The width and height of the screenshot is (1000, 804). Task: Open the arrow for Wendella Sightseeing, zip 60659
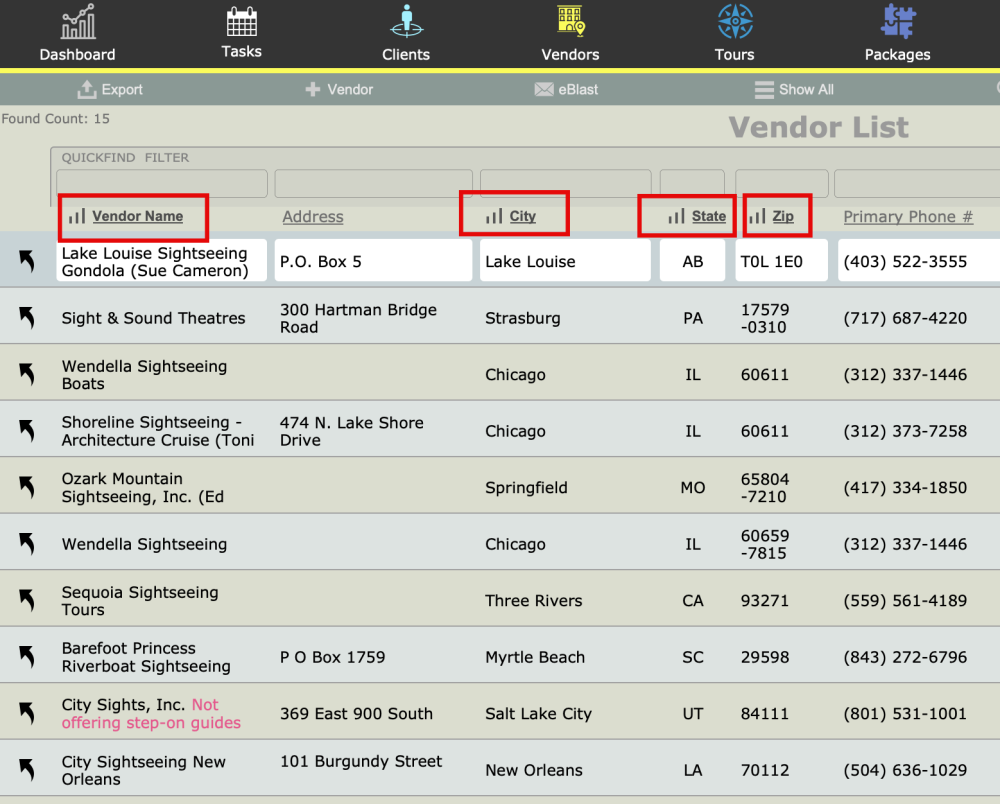point(27,544)
